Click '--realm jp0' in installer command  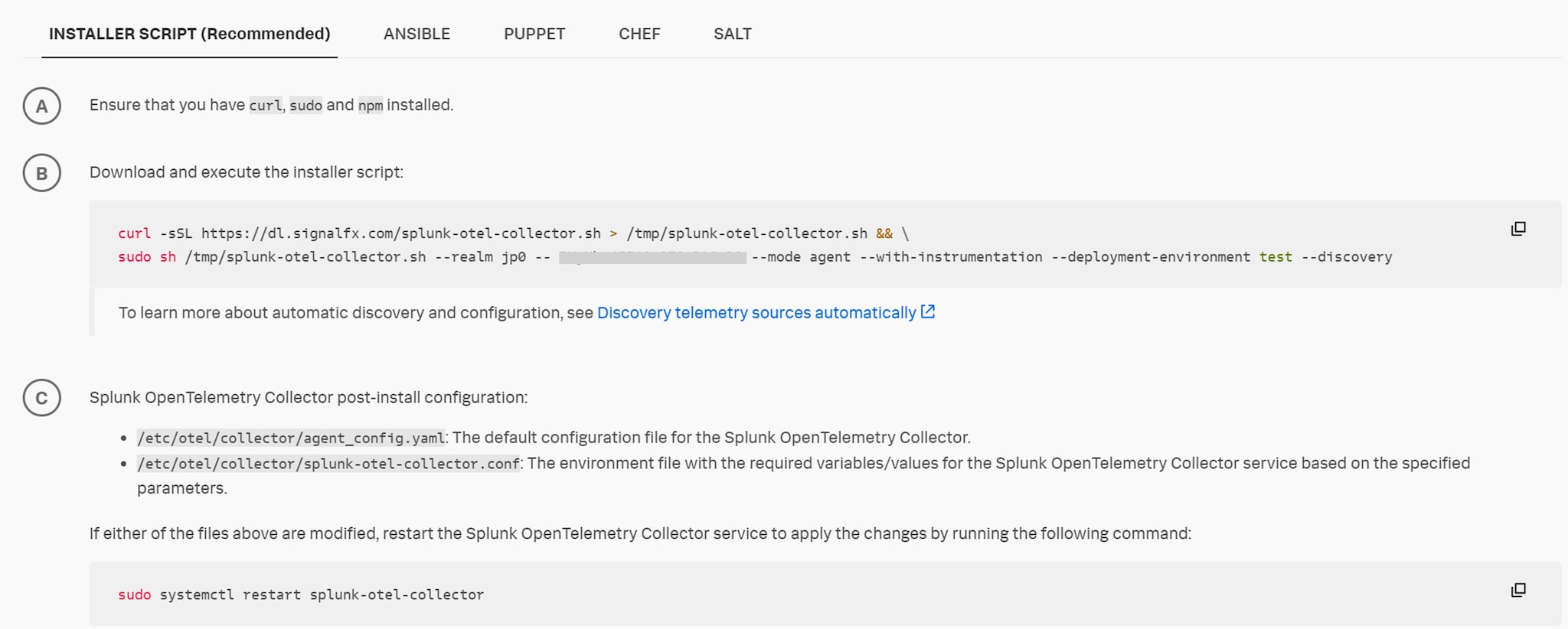[480, 257]
